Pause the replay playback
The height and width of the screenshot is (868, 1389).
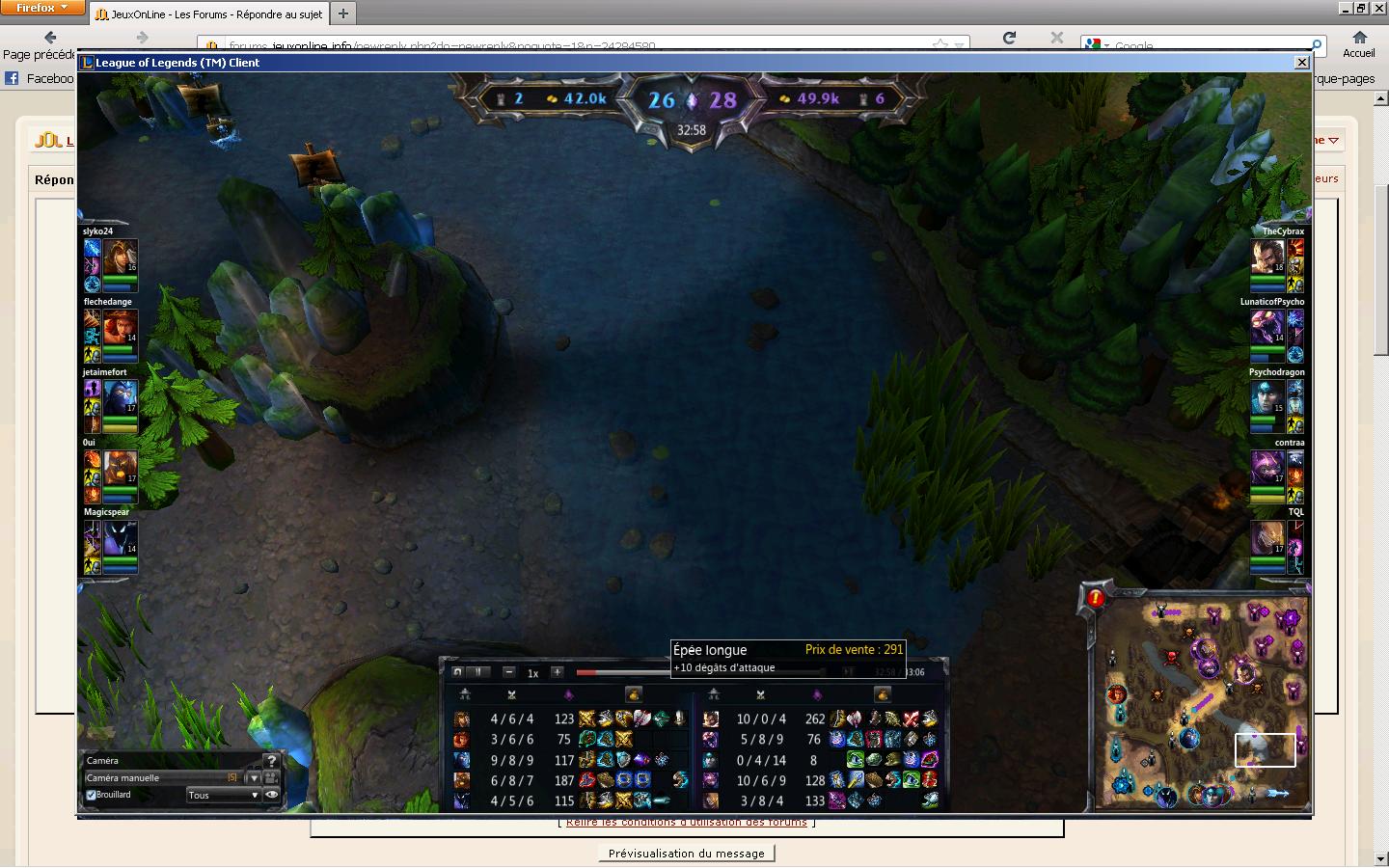coord(478,672)
